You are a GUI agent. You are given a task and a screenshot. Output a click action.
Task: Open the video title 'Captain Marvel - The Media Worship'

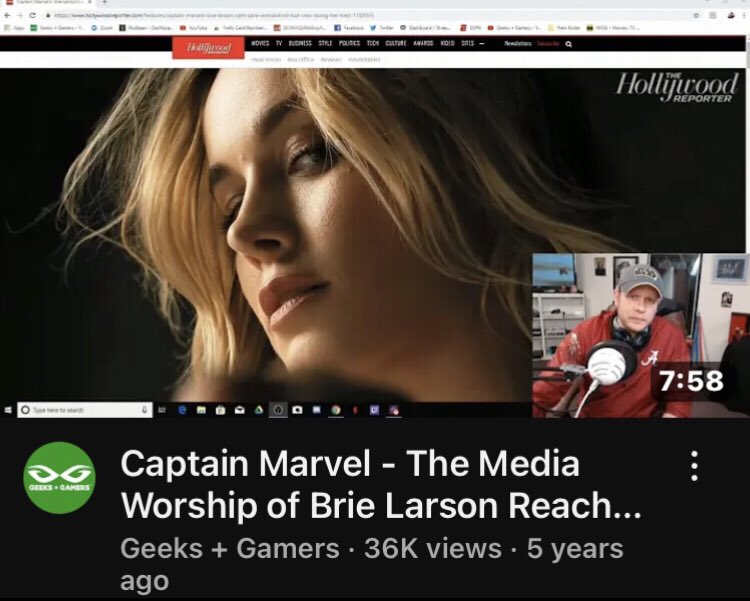pyautogui.click(x=381, y=484)
